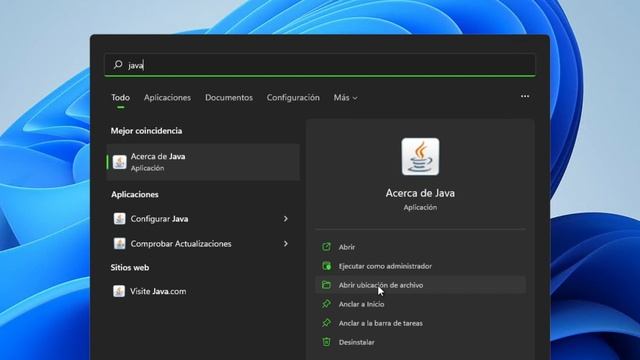Click the search magnifier icon

[x=118, y=64]
